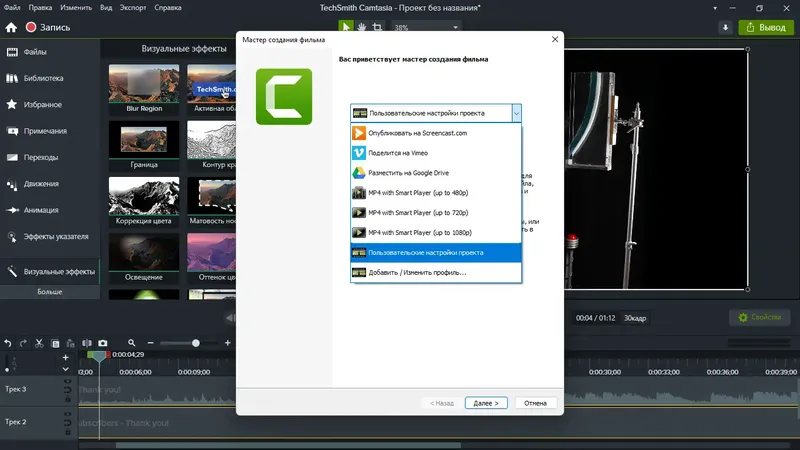Click the split clip icon
The height and width of the screenshot is (450, 800).
pos(87,343)
